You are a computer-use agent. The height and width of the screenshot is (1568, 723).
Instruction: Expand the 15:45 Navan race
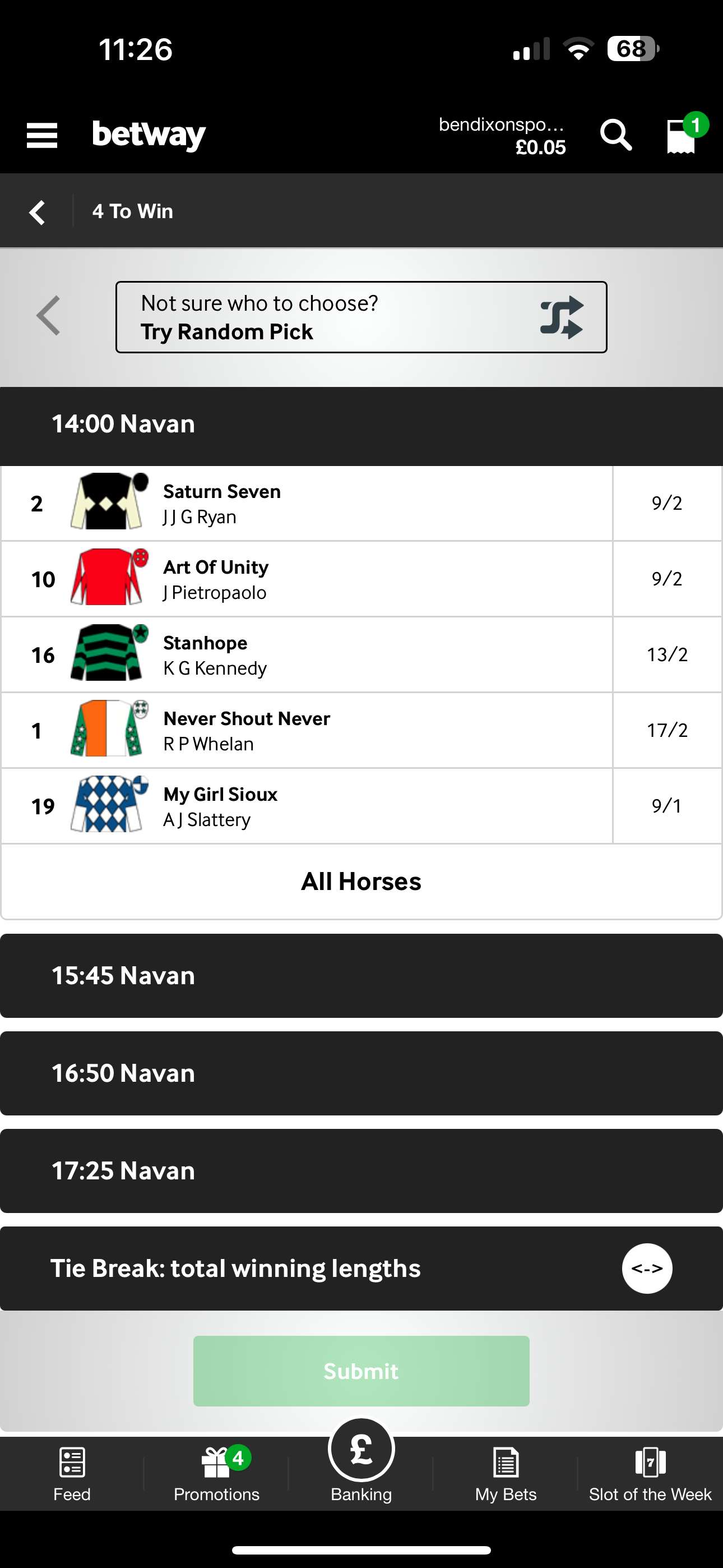pos(361,975)
